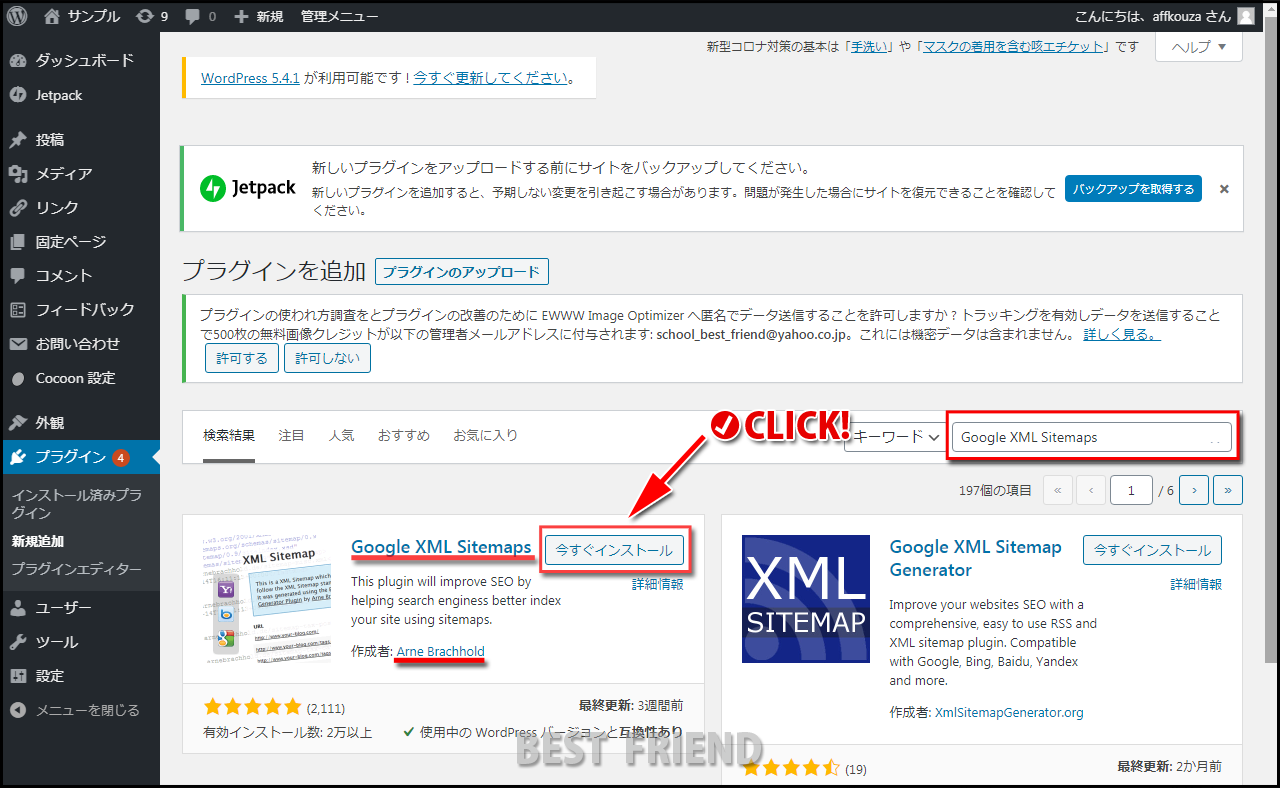This screenshot has width=1280, height=788.
Task: Open the ダッシュボード sidebar icon
Action: pyautogui.click(x=17, y=60)
